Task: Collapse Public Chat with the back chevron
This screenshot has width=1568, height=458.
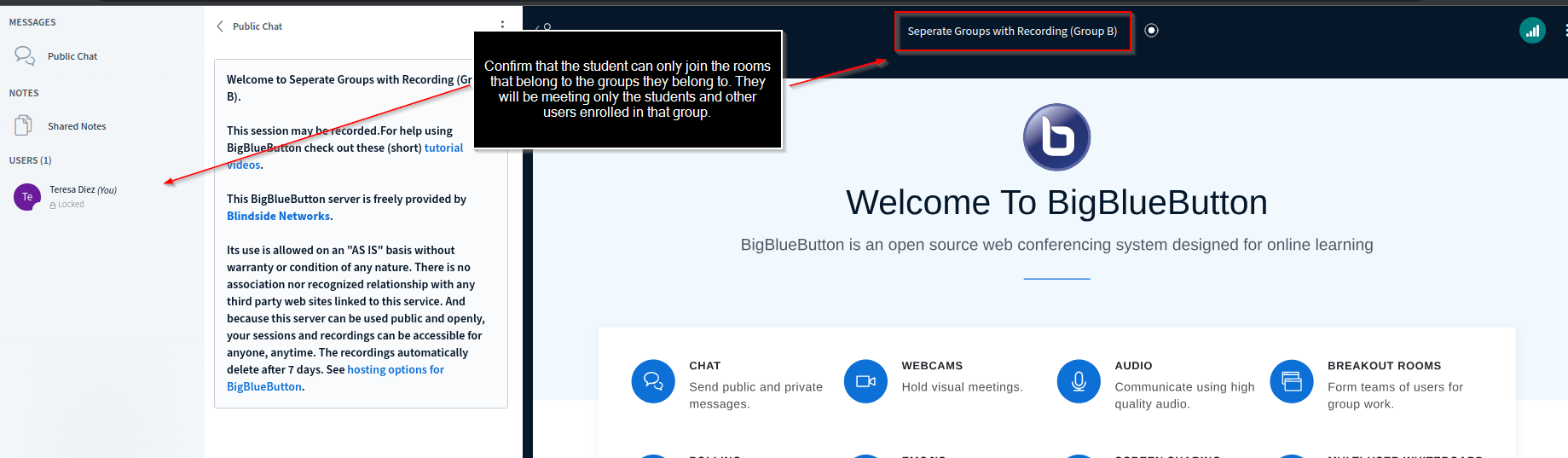Action: [x=220, y=26]
